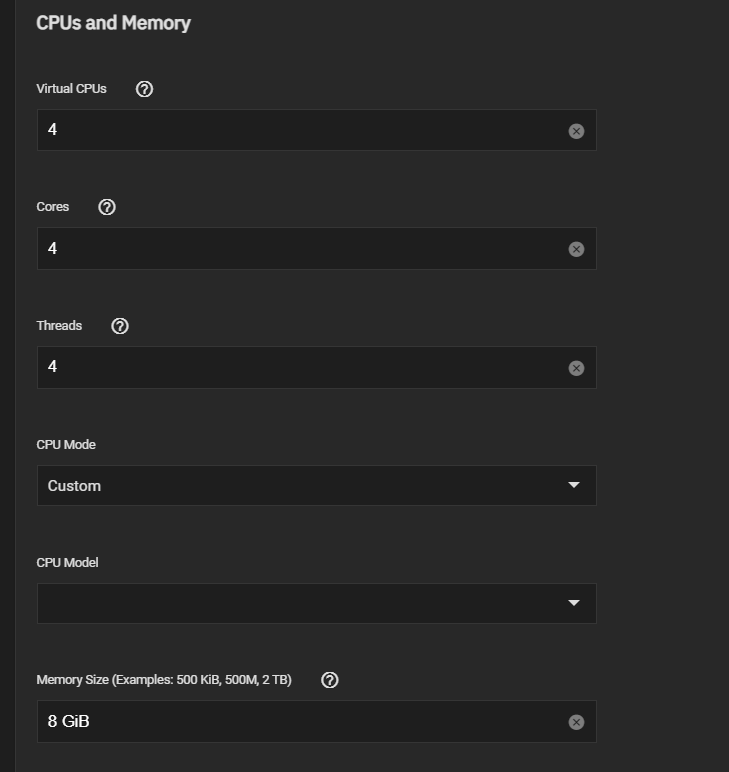This screenshot has height=772, width=729.
Task: Open the Virtual CPUs help tooltip icon
Action: click(144, 89)
